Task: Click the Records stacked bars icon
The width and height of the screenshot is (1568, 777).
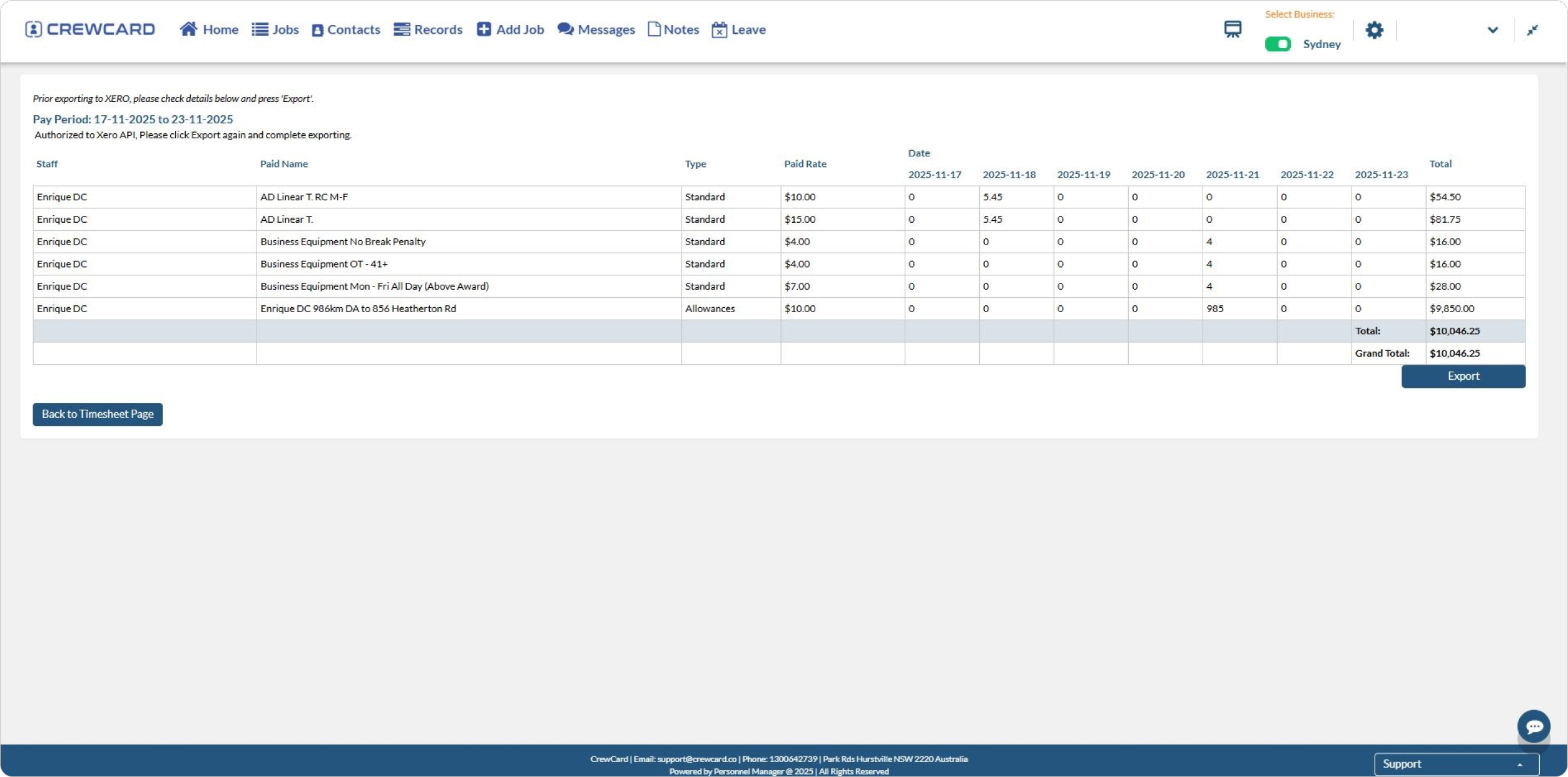Action: [x=402, y=29]
